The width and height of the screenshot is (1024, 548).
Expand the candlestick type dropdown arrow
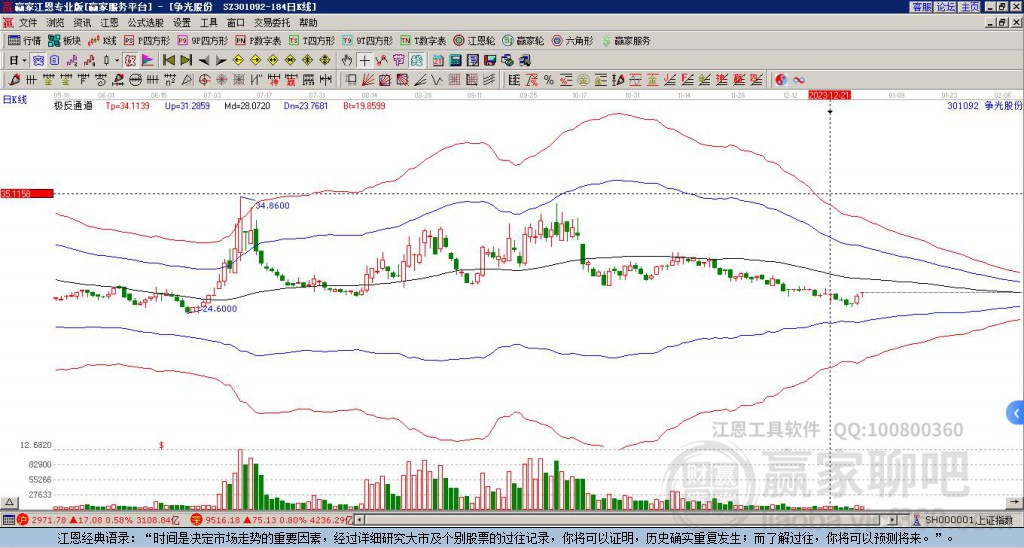tap(117, 60)
